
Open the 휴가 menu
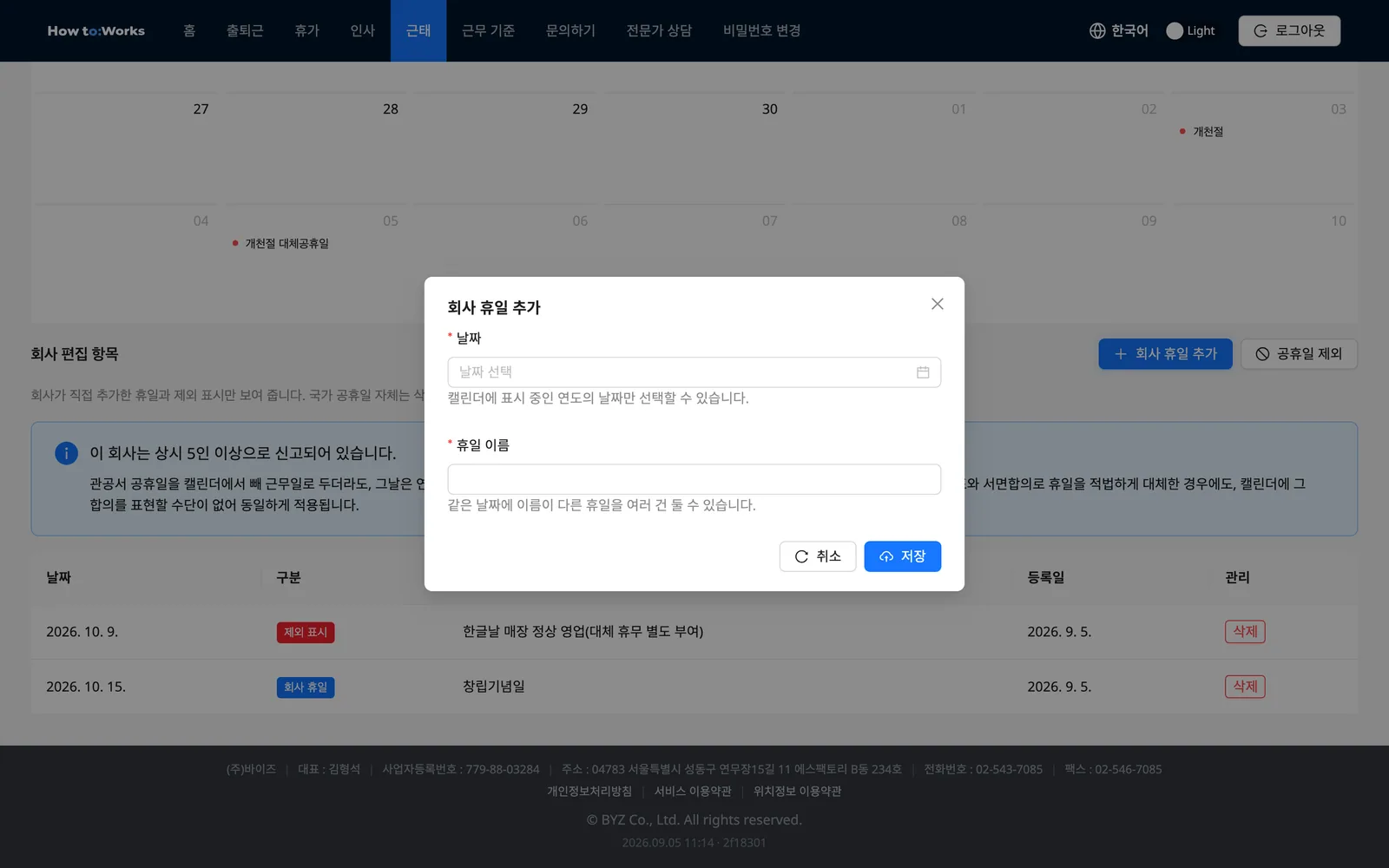pos(306,30)
